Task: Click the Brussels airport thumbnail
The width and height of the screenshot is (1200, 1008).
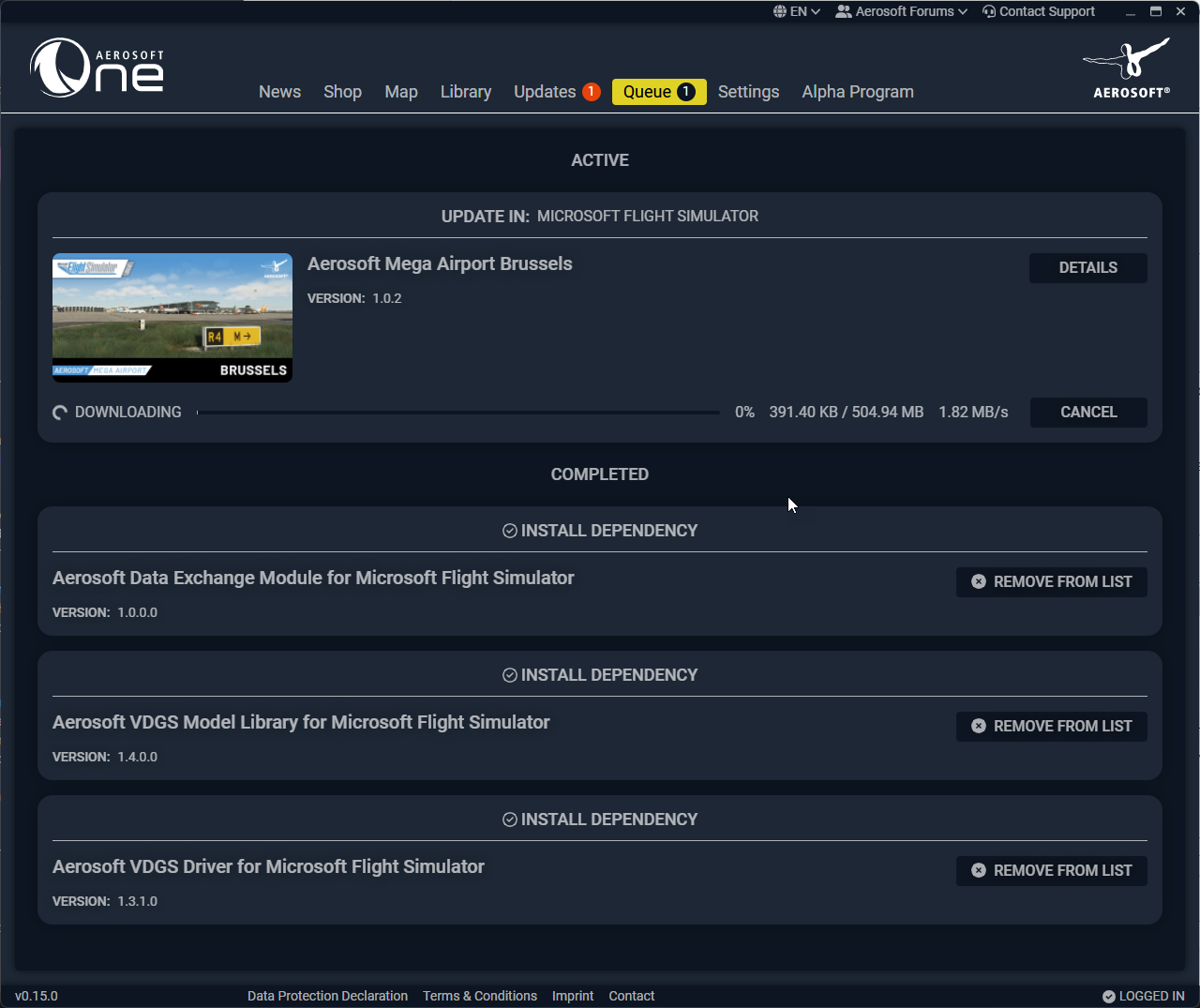Action: (x=172, y=318)
